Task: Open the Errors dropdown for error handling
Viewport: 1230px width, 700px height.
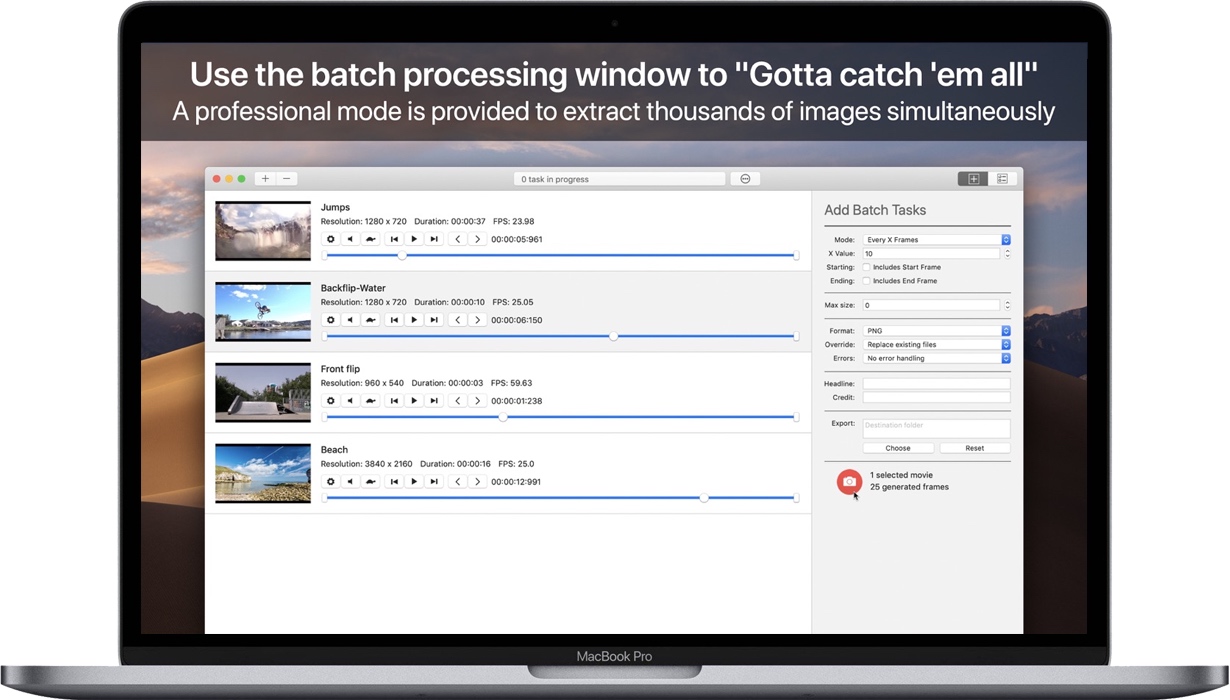Action: (936, 358)
